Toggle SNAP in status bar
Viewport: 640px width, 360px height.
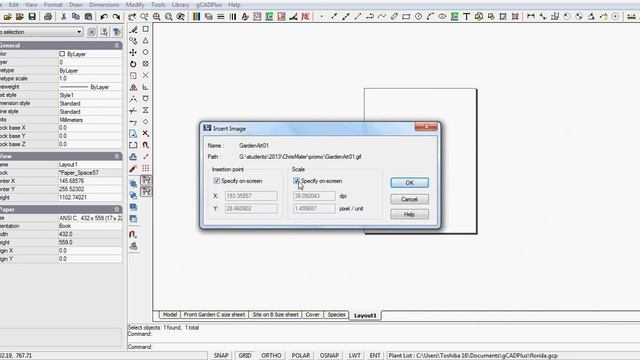point(221,356)
